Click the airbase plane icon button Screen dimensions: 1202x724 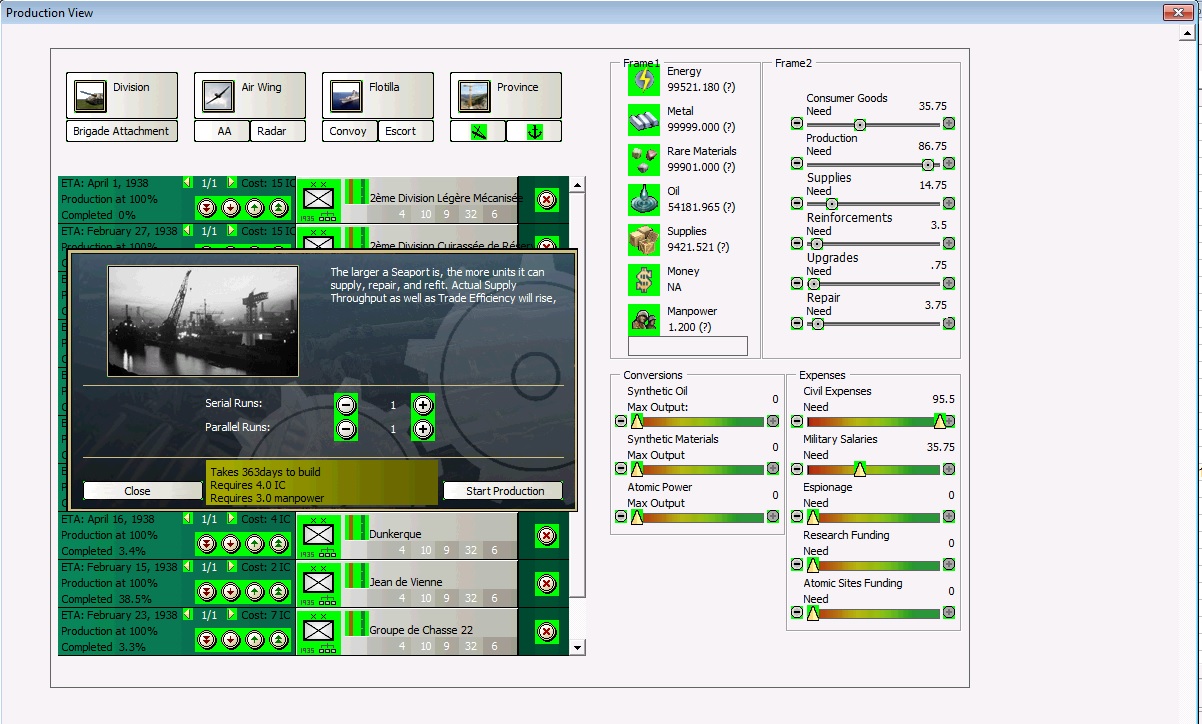click(478, 131)
